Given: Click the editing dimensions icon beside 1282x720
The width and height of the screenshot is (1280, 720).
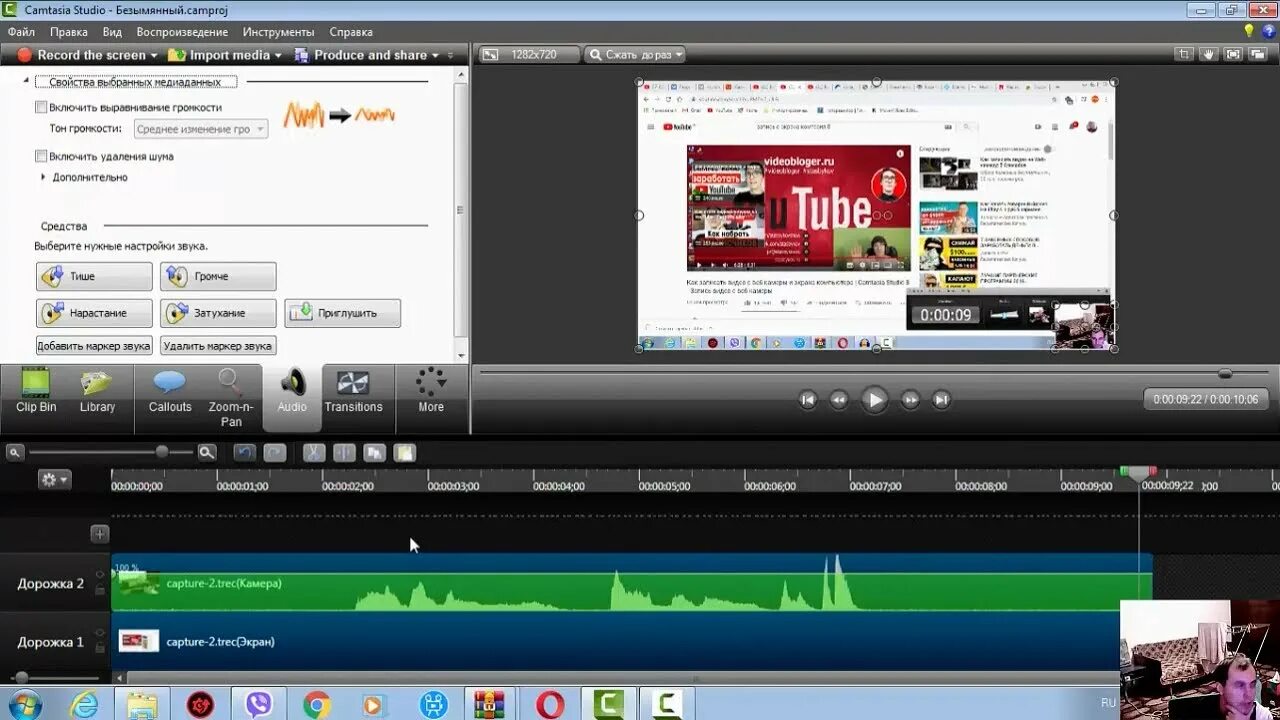Looking at the screenshot, I should click(490, 55).
